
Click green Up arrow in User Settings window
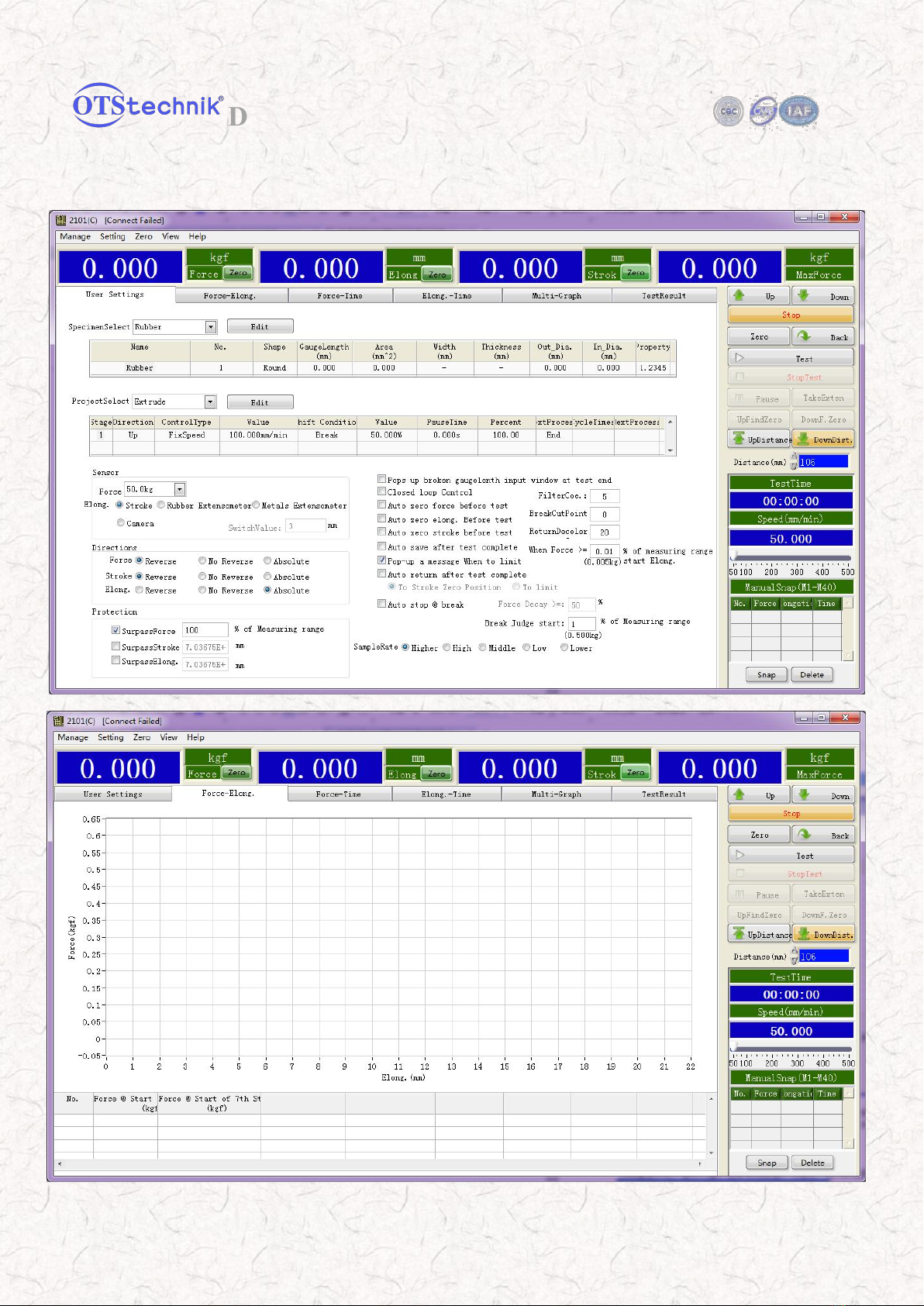(758, 295)
